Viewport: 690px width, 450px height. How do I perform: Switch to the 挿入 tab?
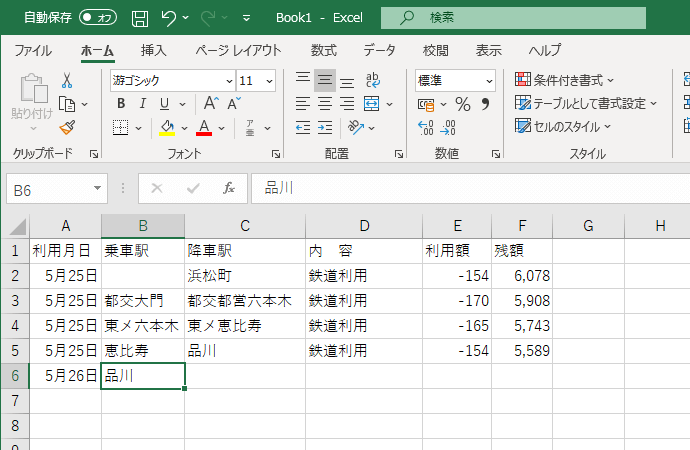pos(154,51)
